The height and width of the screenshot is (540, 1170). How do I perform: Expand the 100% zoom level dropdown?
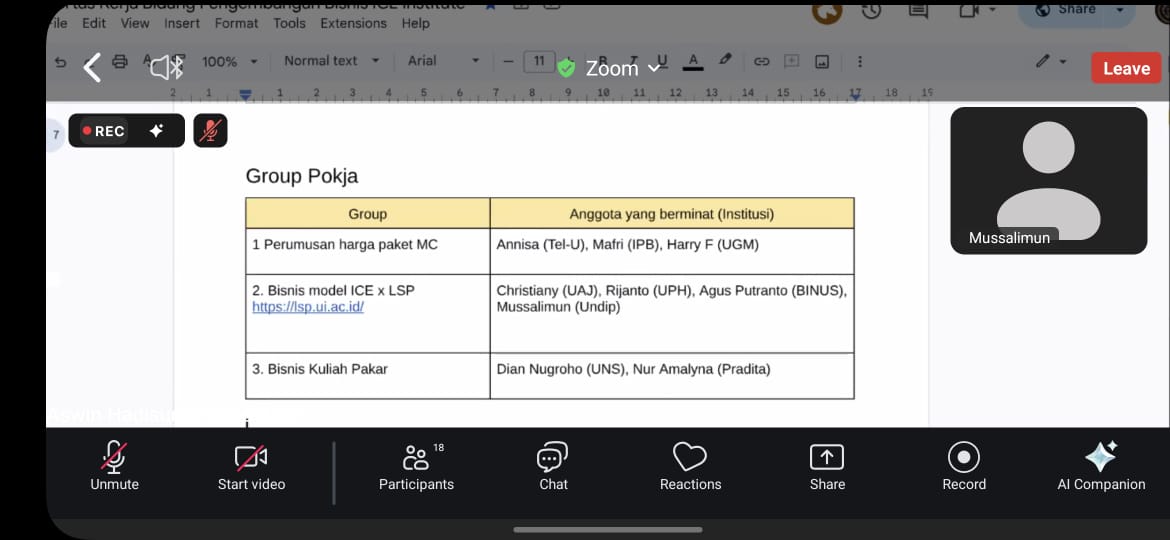tap(229, 61)
